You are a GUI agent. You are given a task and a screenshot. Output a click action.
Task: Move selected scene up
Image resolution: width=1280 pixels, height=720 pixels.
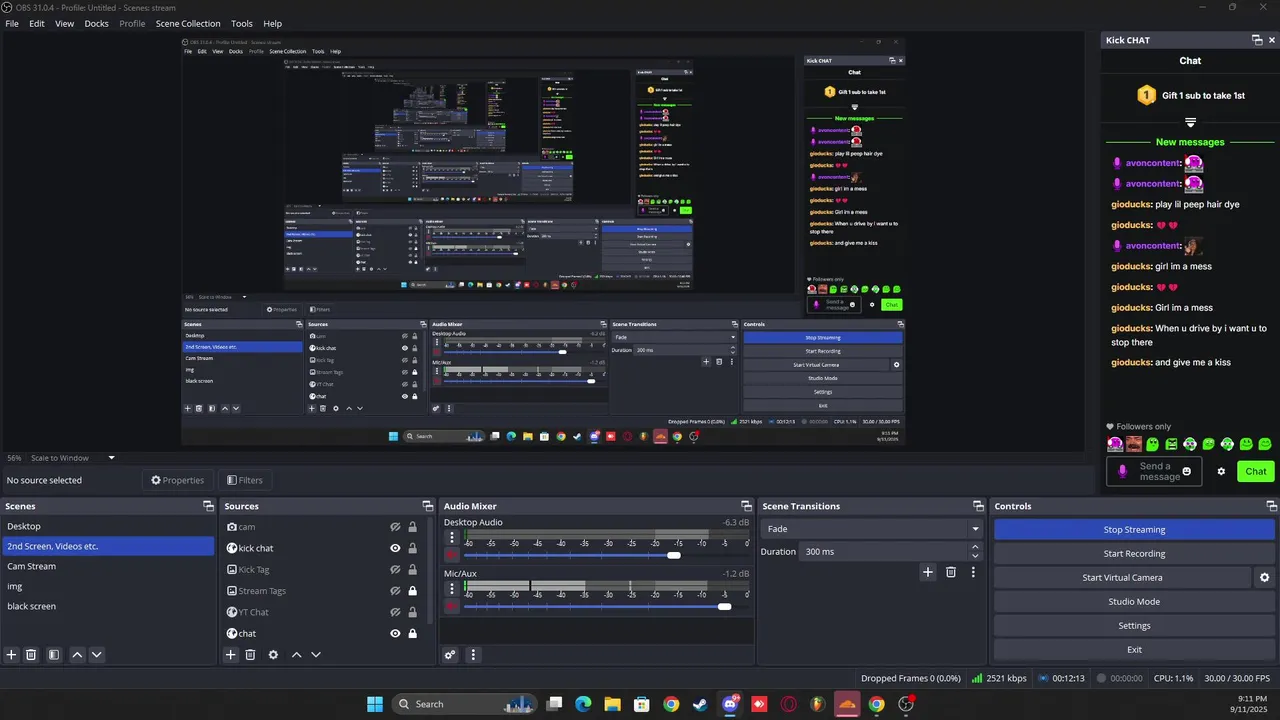[77, 655]
